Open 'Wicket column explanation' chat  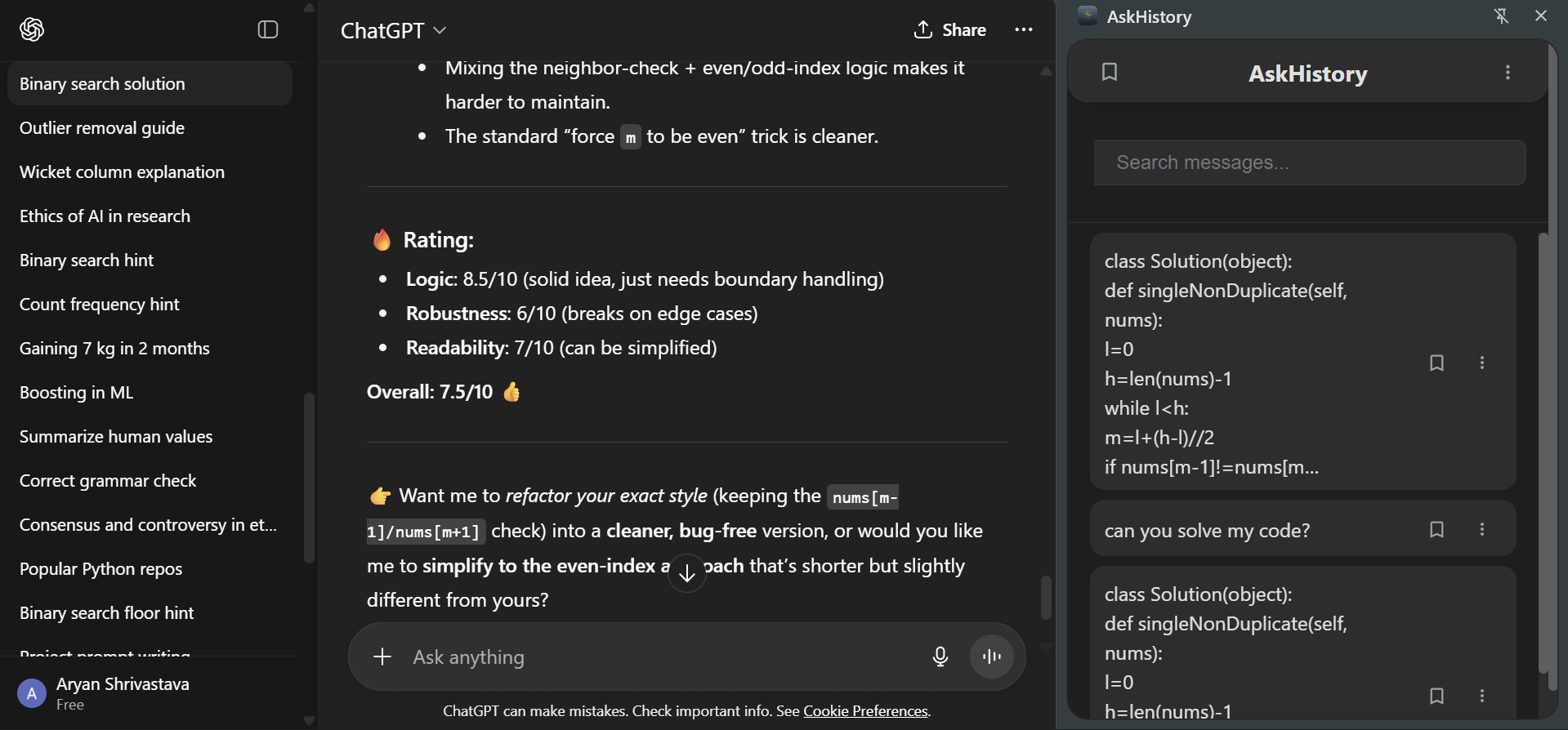(x=150, y=171)
